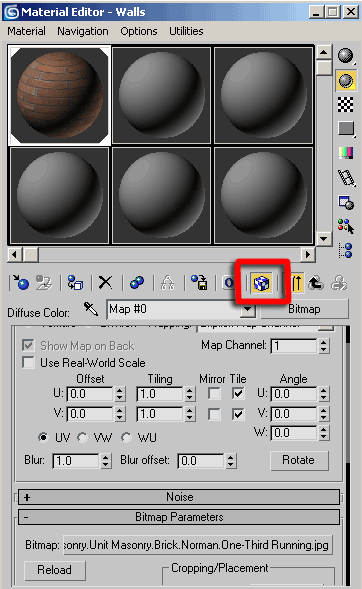The image size is (362, 589).
Task: Open the Material/Map Navigator icon
Action: click(x=345, y=250)
